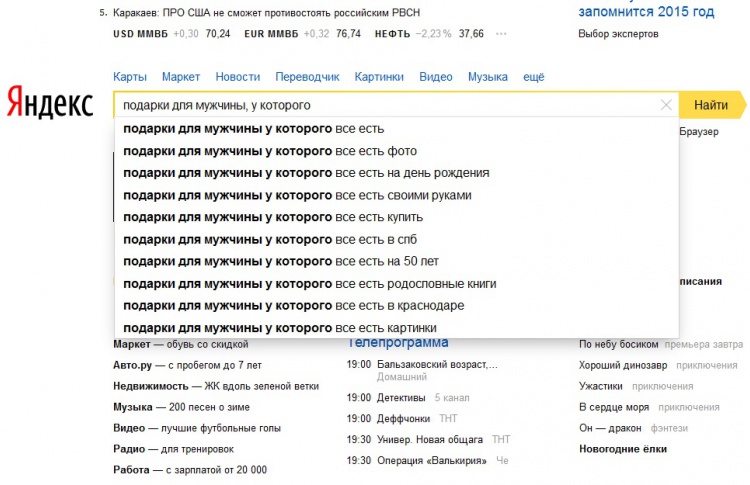Open TV listing 'Деффчонки' on ТНТ

(x=402, y=419)
